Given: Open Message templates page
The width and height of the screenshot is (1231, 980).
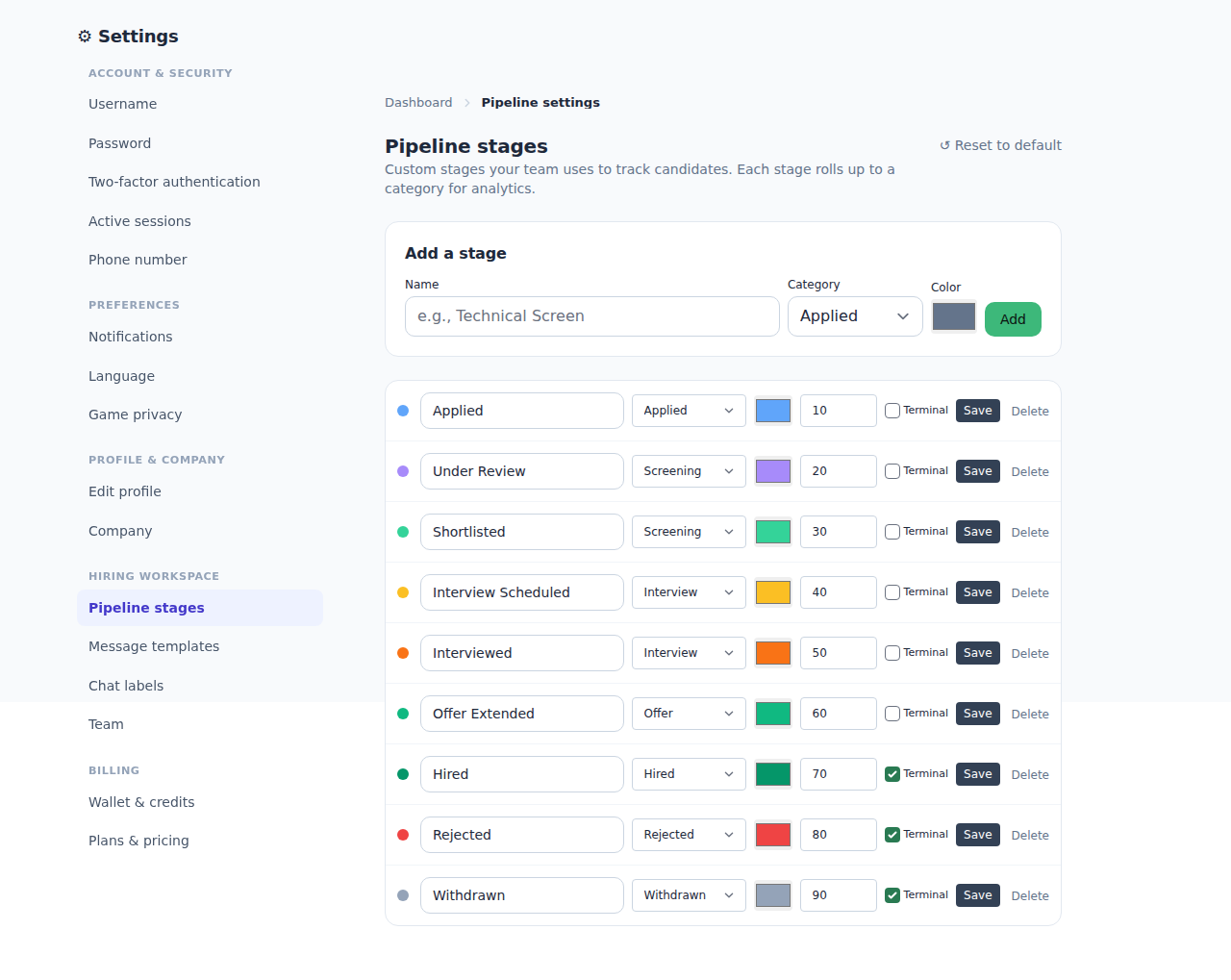Looking at the screenshot, I should click(200, 646).
